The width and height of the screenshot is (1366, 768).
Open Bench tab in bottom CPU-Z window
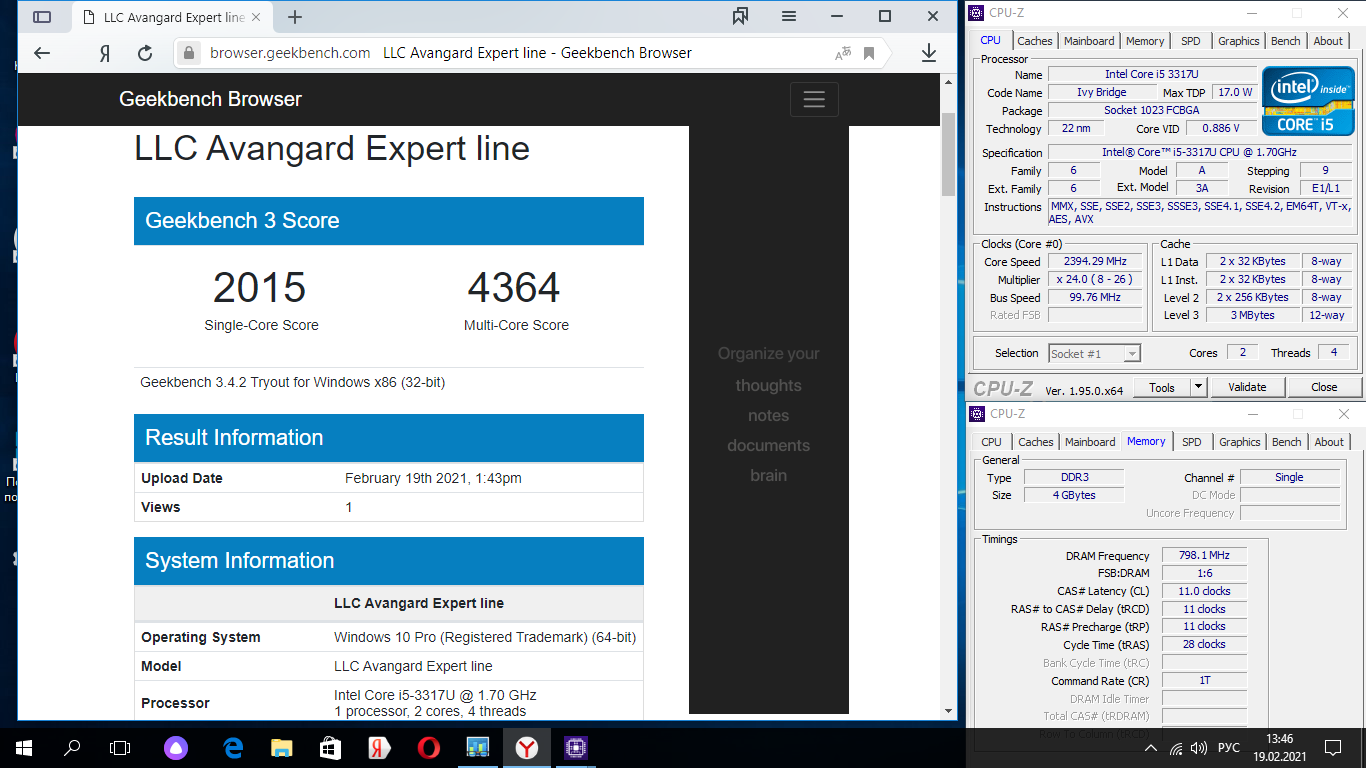[x=1287, y=442]
